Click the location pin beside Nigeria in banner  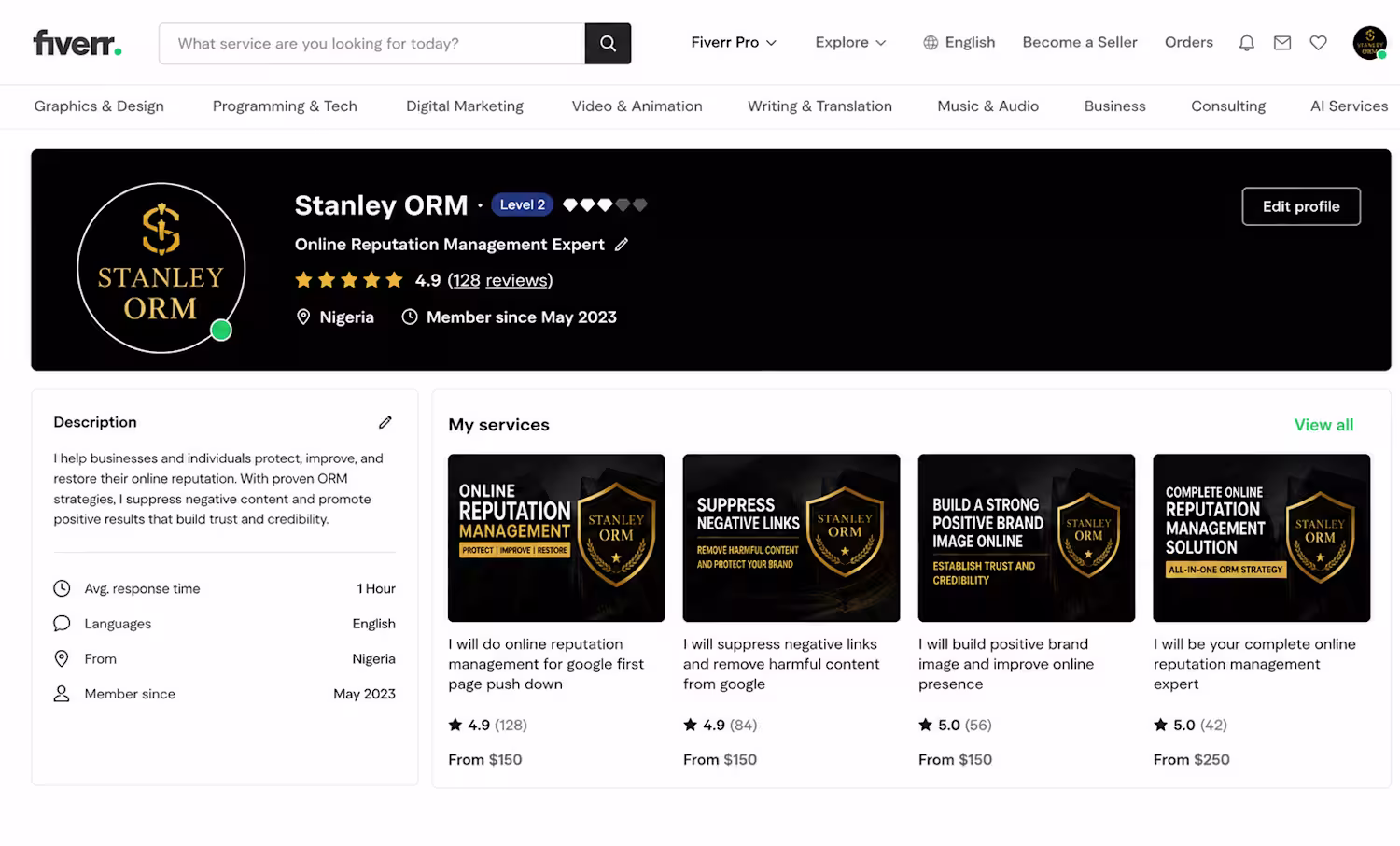coord(303,317)
